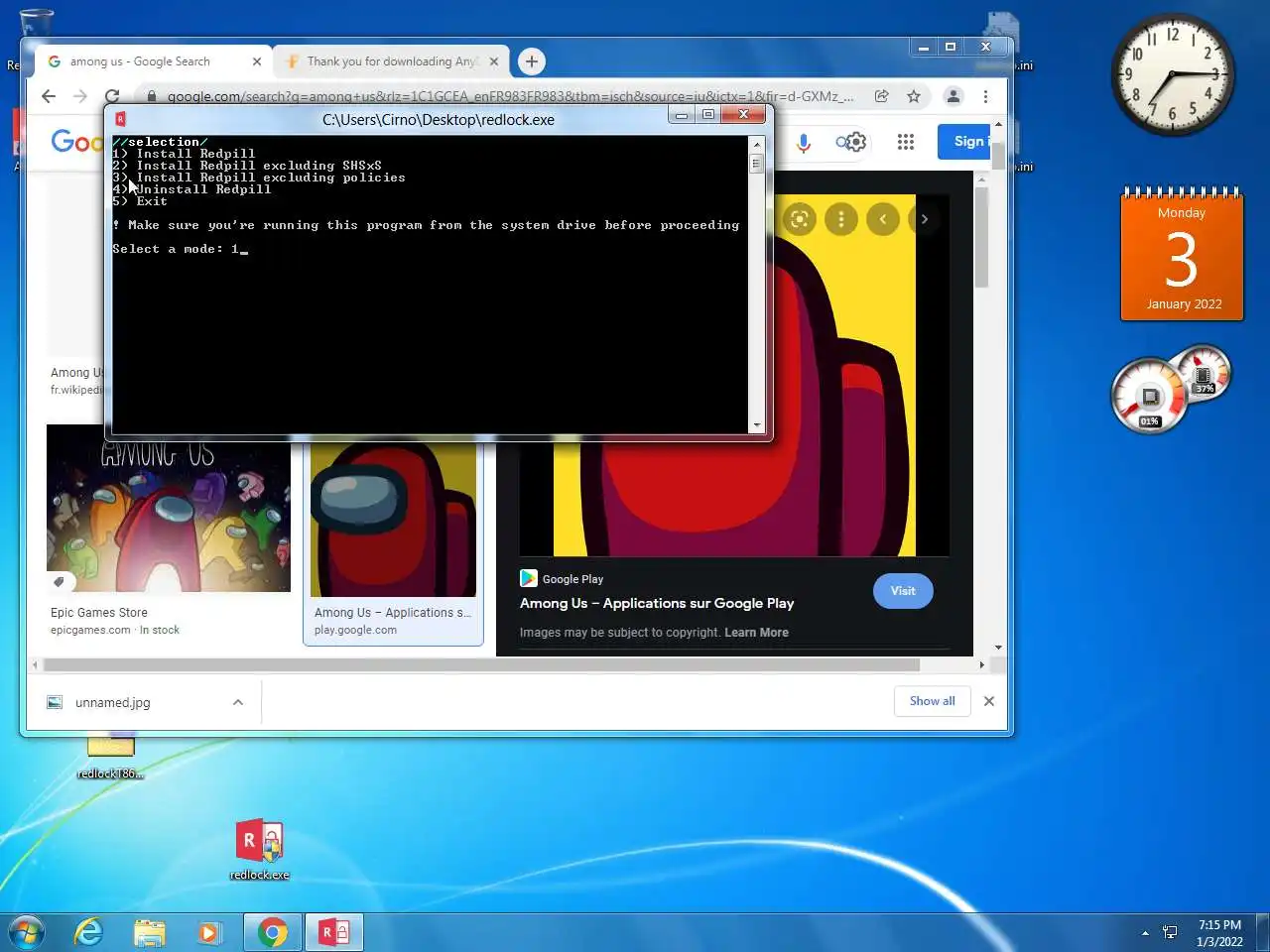Select red crewmate Google Play thumbnail
The image size is (1270, 952).
393,519
